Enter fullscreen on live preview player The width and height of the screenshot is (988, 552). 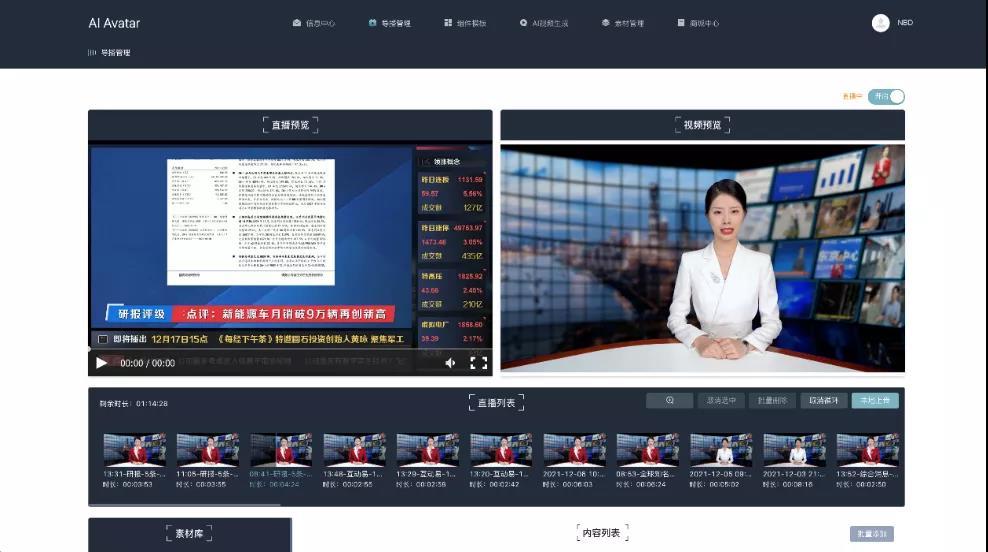pyautogui.click(x=479, y=363)
